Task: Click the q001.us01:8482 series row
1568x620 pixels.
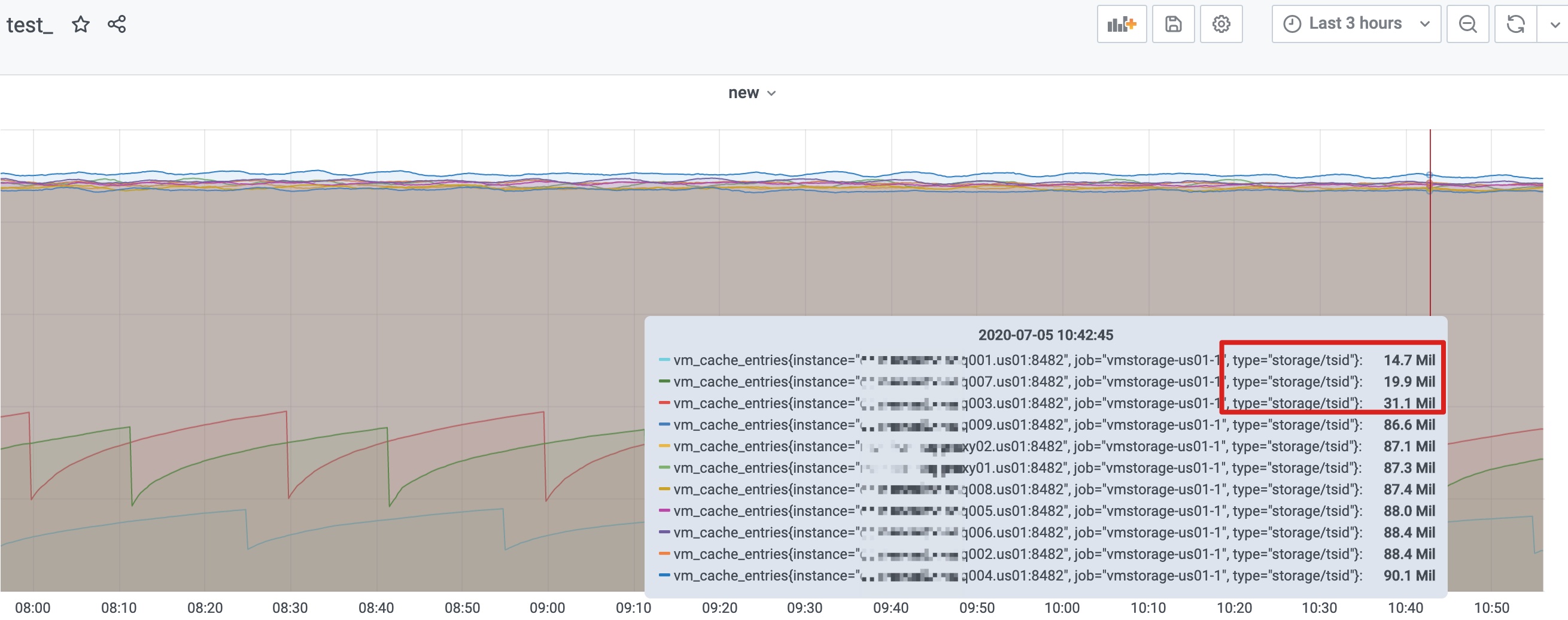Action: tap(1046, 360)
